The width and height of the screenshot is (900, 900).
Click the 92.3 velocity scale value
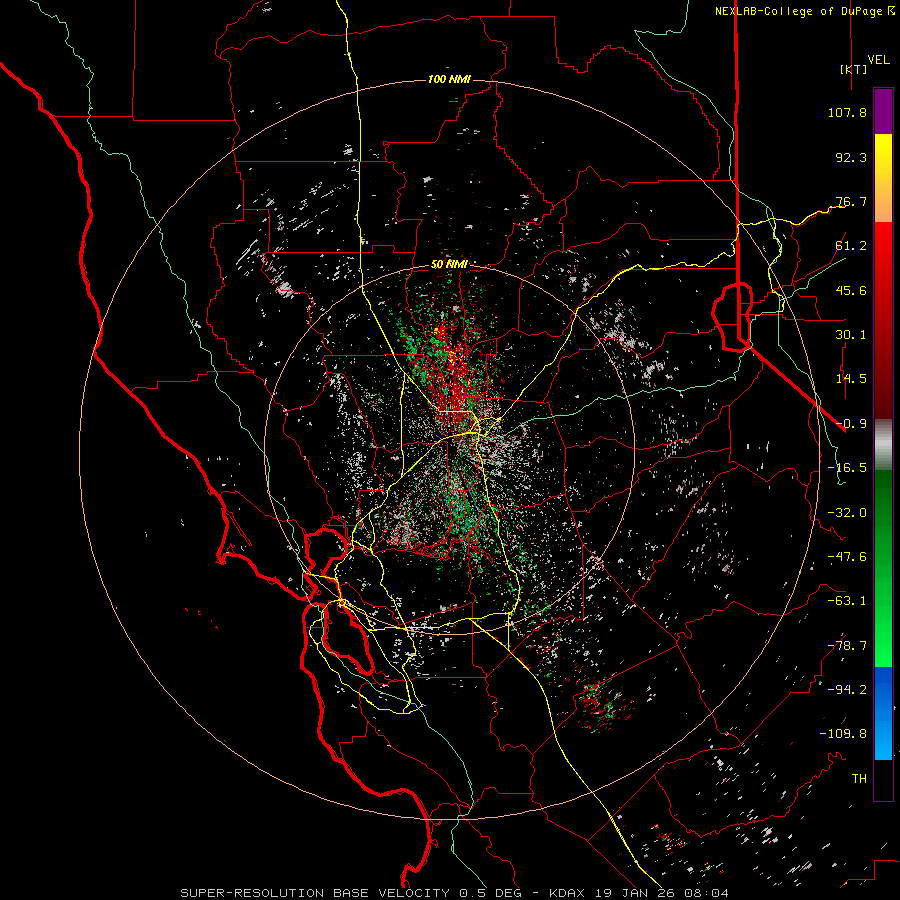point(851,157)
